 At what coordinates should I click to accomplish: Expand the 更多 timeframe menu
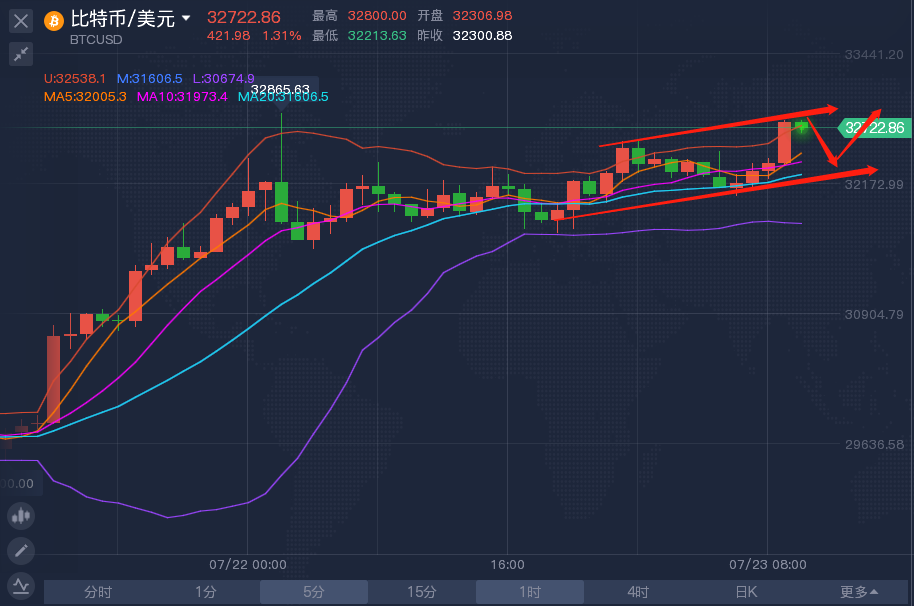pyautogui.click(x=859, y=592)
